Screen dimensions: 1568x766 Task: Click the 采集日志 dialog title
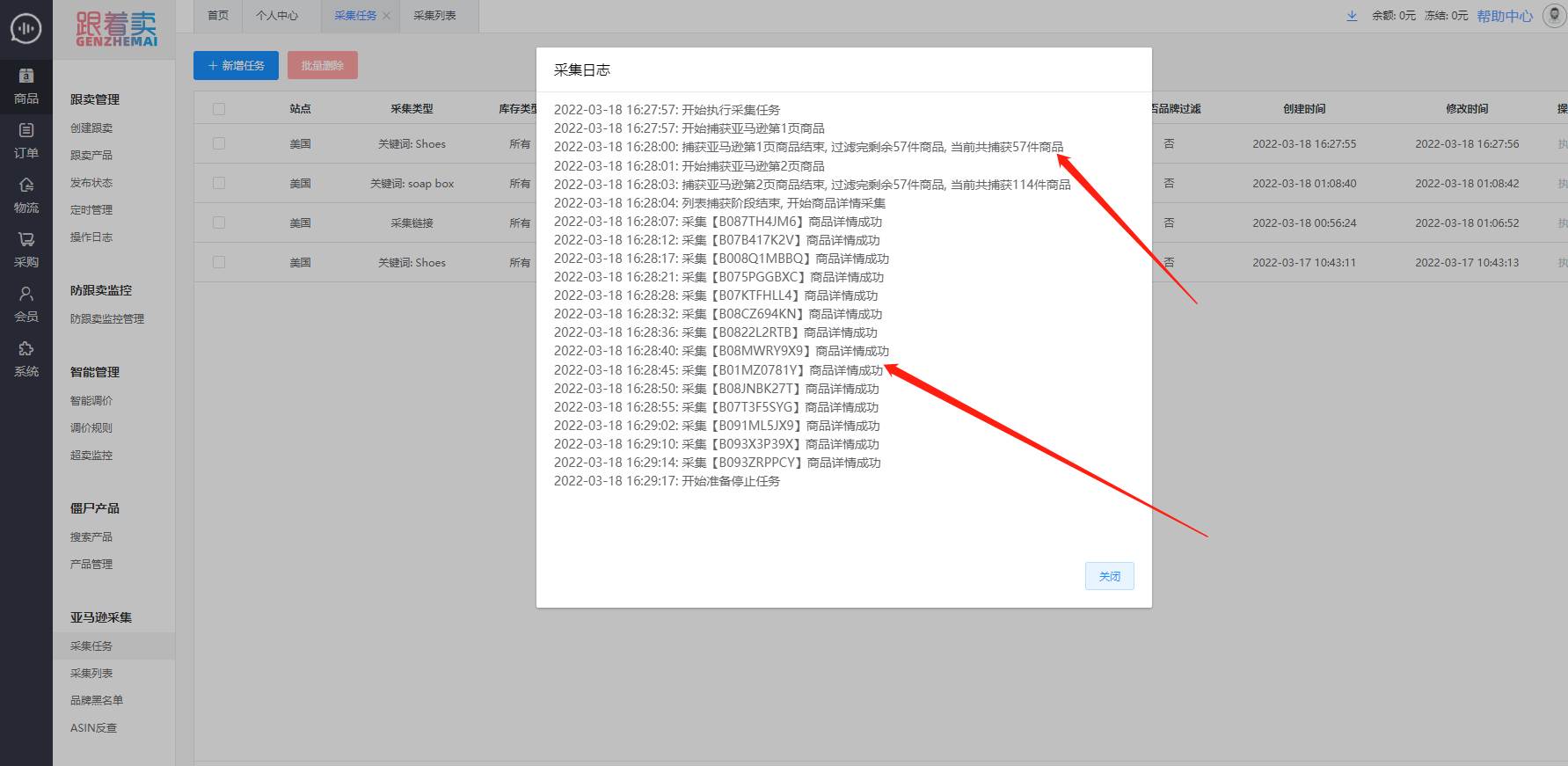(x=582, y=69)
